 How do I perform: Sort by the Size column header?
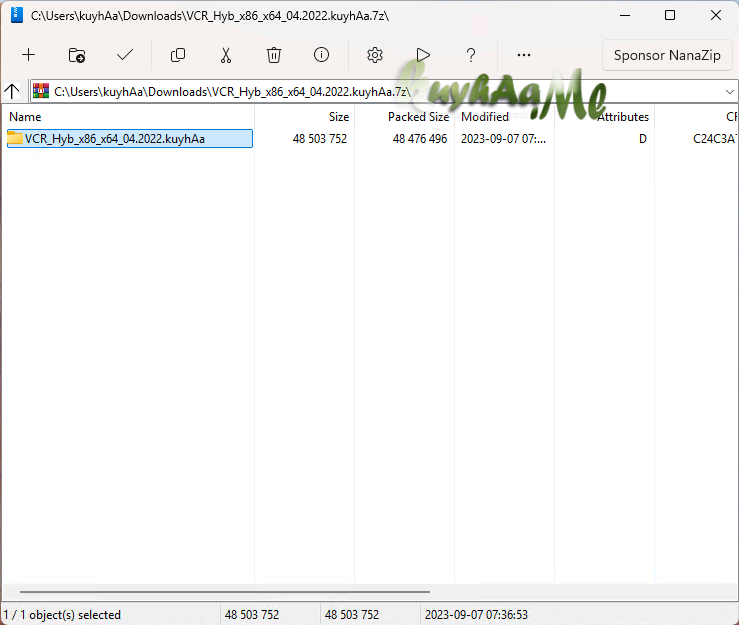click(305, 117)
